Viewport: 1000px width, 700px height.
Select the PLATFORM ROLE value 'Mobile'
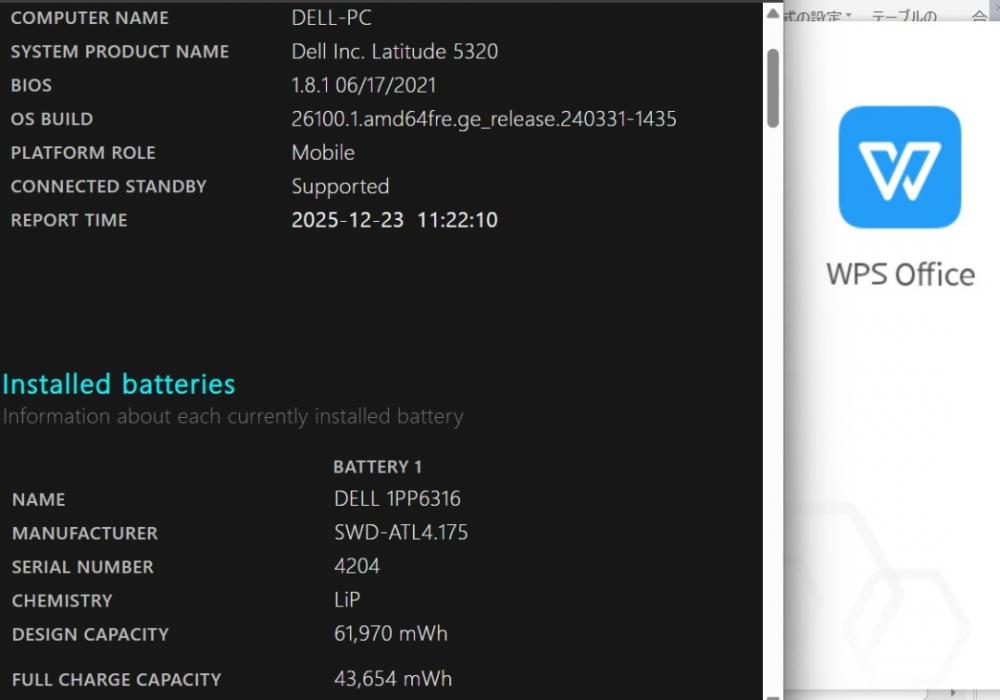(x=323, y=153)
